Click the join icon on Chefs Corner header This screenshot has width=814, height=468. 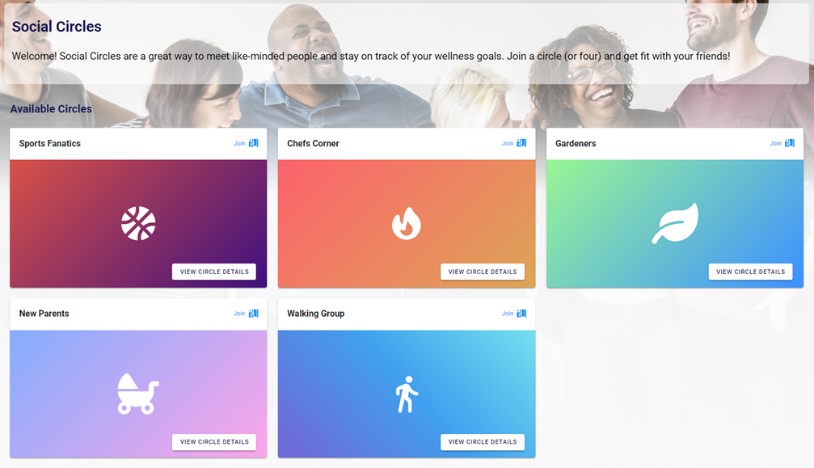[x=522, y=143]
